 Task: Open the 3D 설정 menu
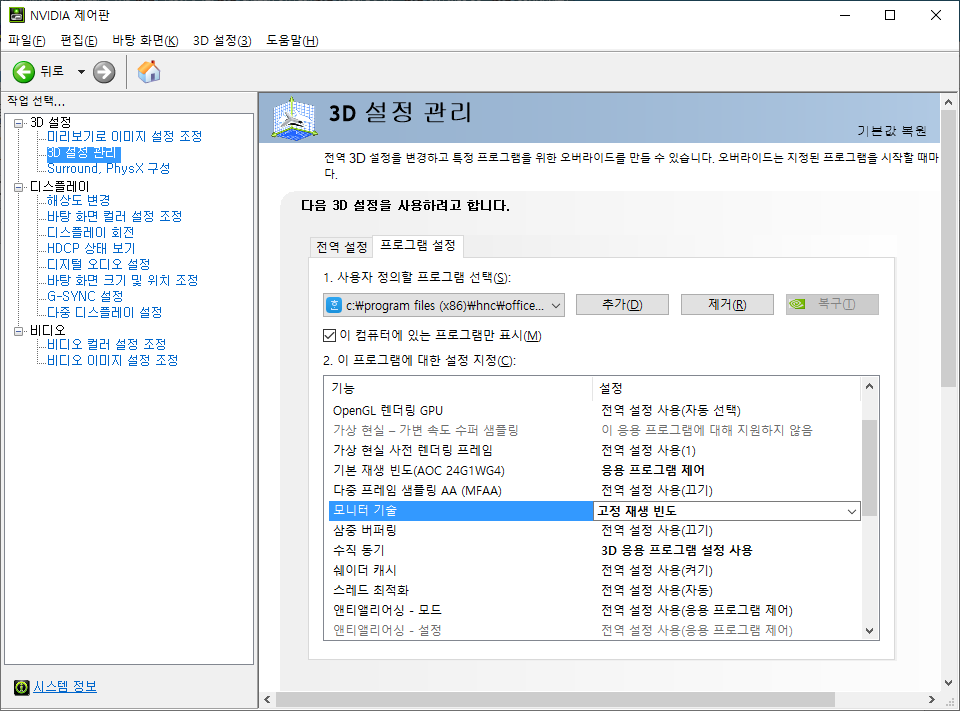[x=222, y=40]
